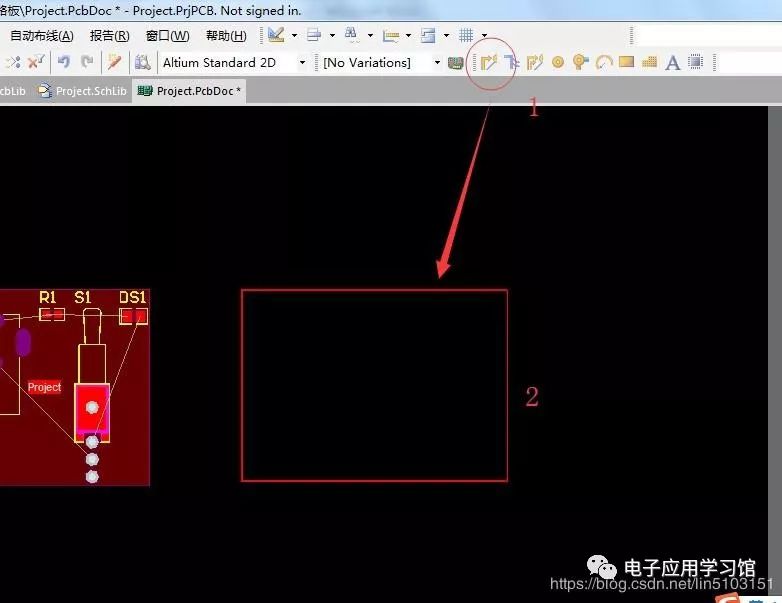Click the R1 resistor footprint pads
The image size is (782, 603).
tap(52, 315)
